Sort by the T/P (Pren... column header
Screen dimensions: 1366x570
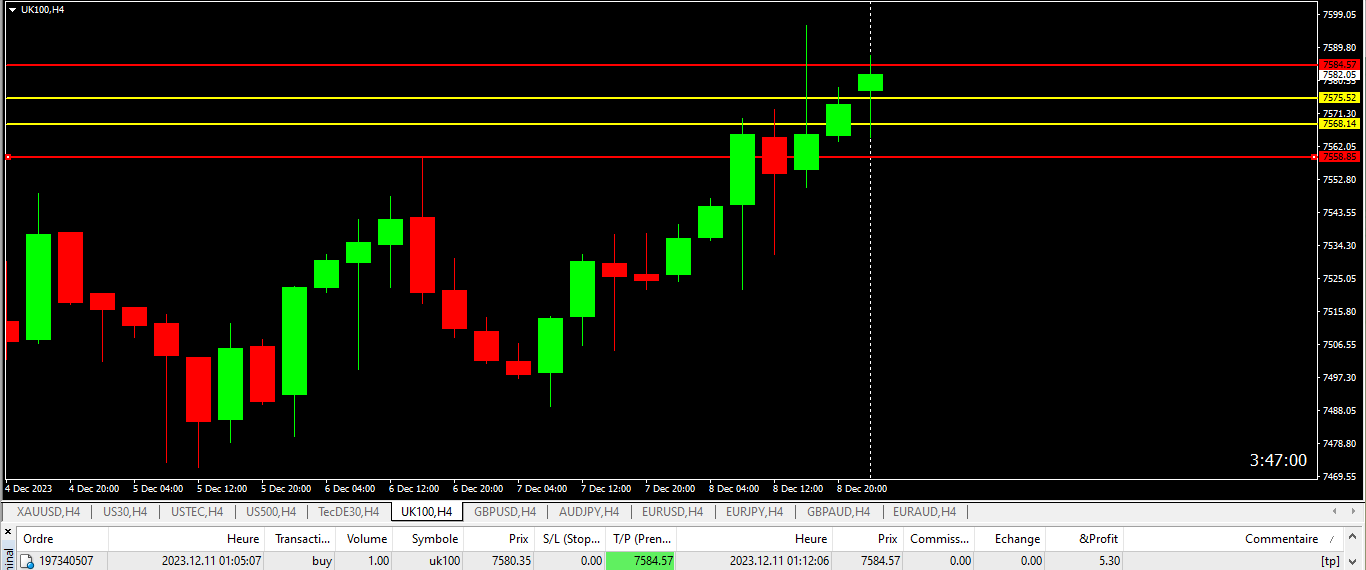tap(641, 539)
